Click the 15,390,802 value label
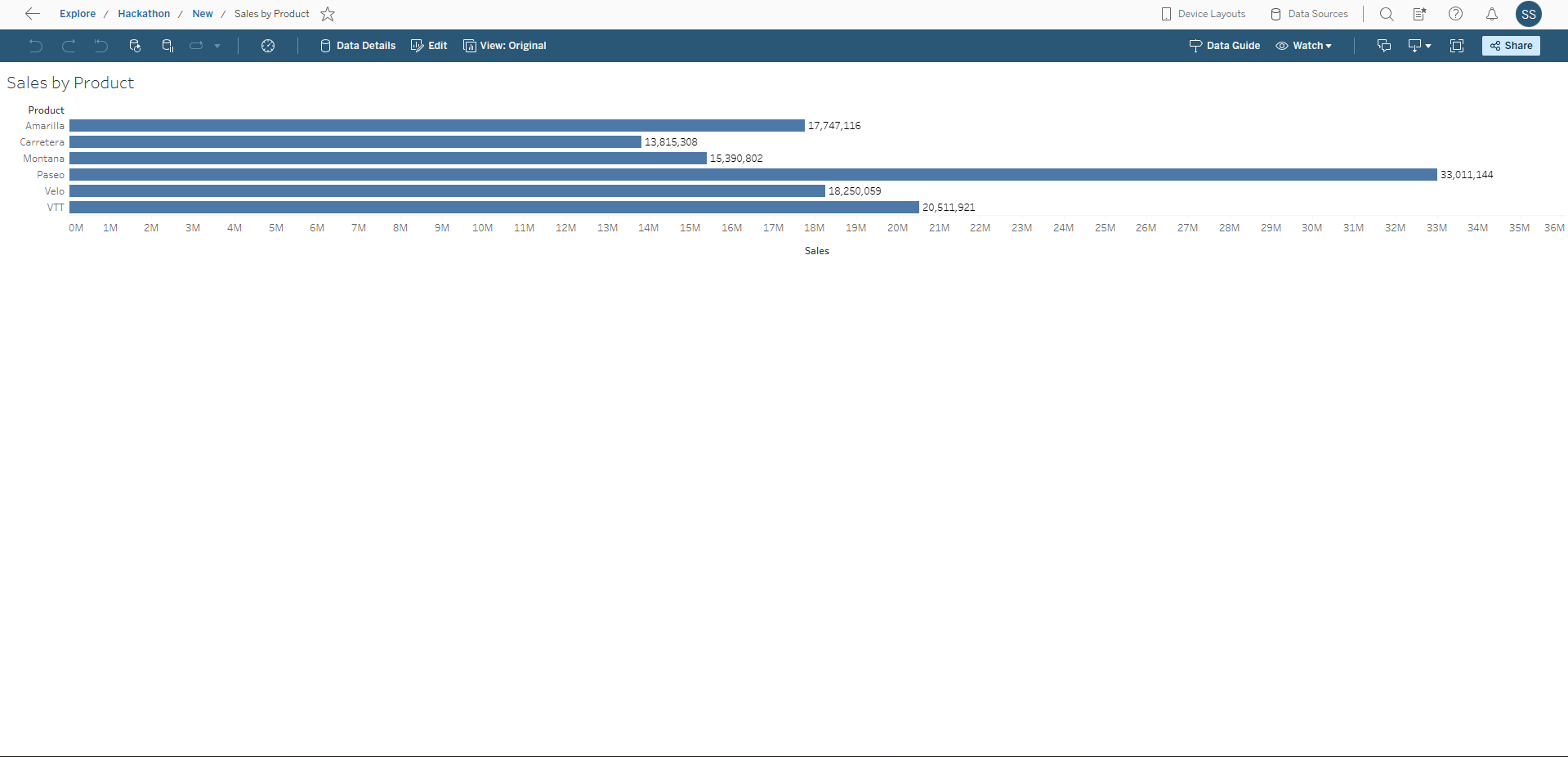1568x757 pixels. tap(736, 159)
